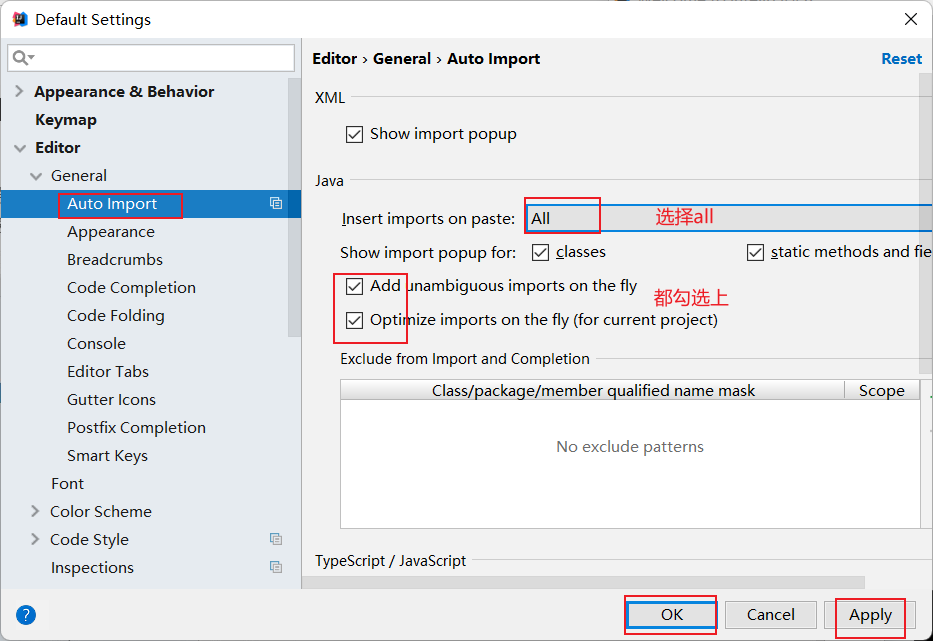The height and width of the screenshot is (641, 933).
Task: Open Code Folding settings
Action: tap(116, 315)
